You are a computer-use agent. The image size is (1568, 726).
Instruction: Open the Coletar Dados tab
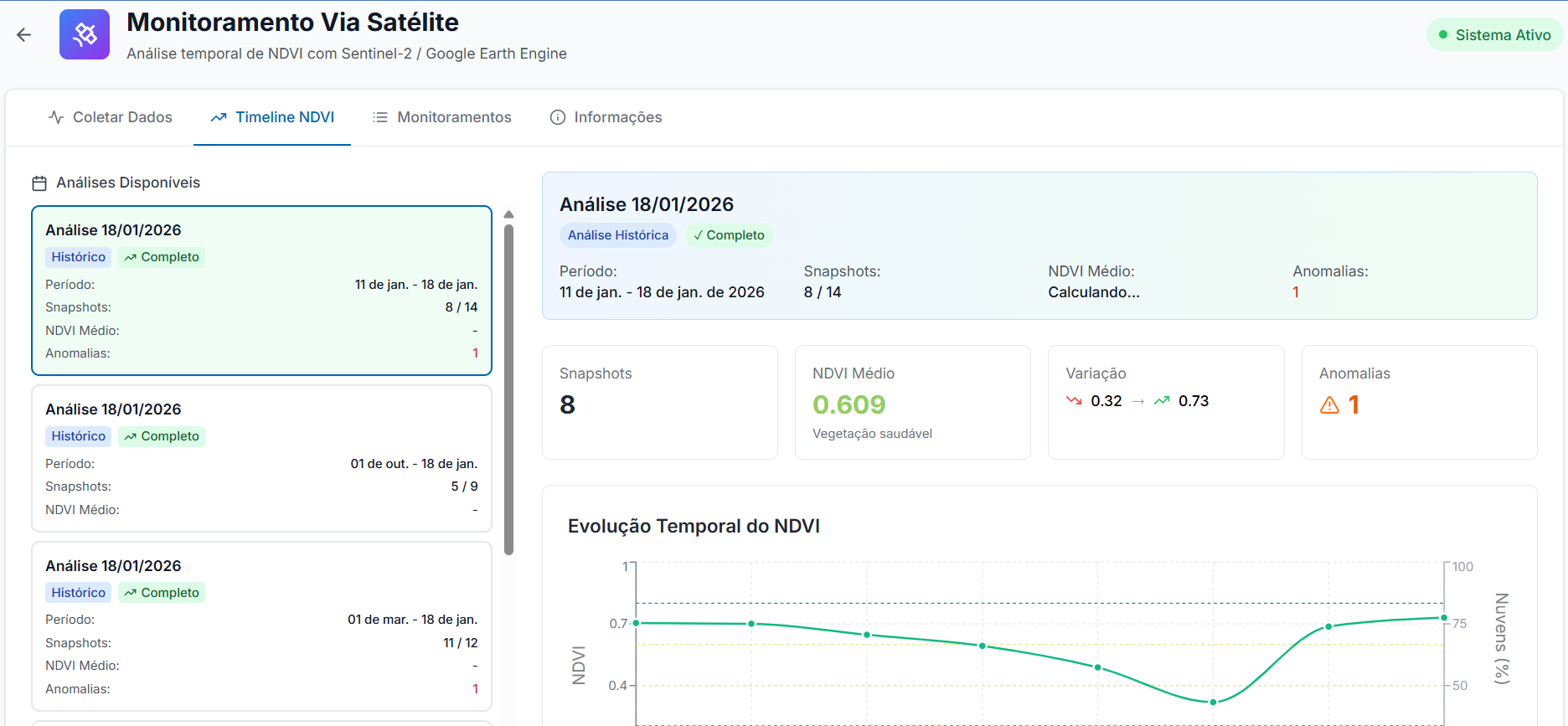[x=111, y=117]
